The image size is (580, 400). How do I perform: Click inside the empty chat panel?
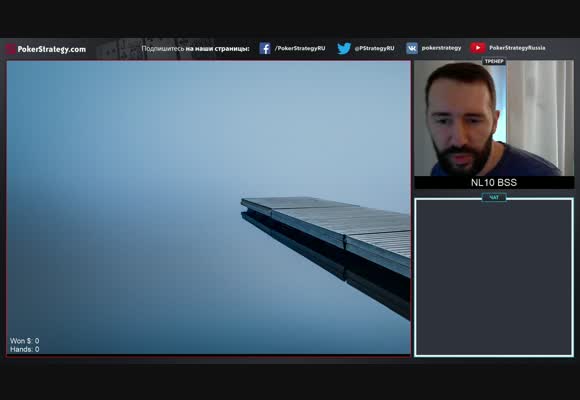click(494, 278)
